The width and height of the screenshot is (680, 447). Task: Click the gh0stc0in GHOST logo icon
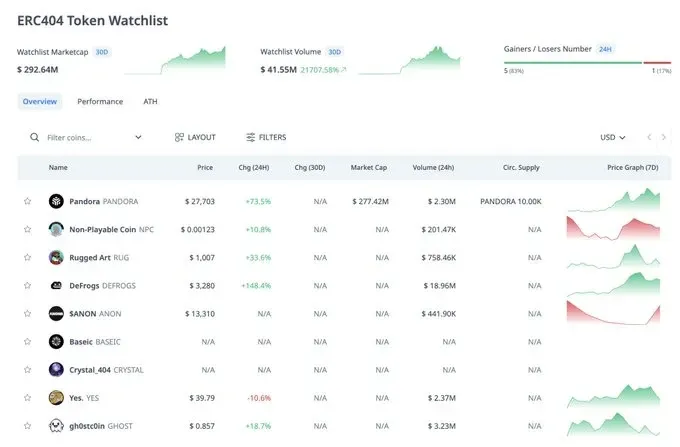click(56, 425)
